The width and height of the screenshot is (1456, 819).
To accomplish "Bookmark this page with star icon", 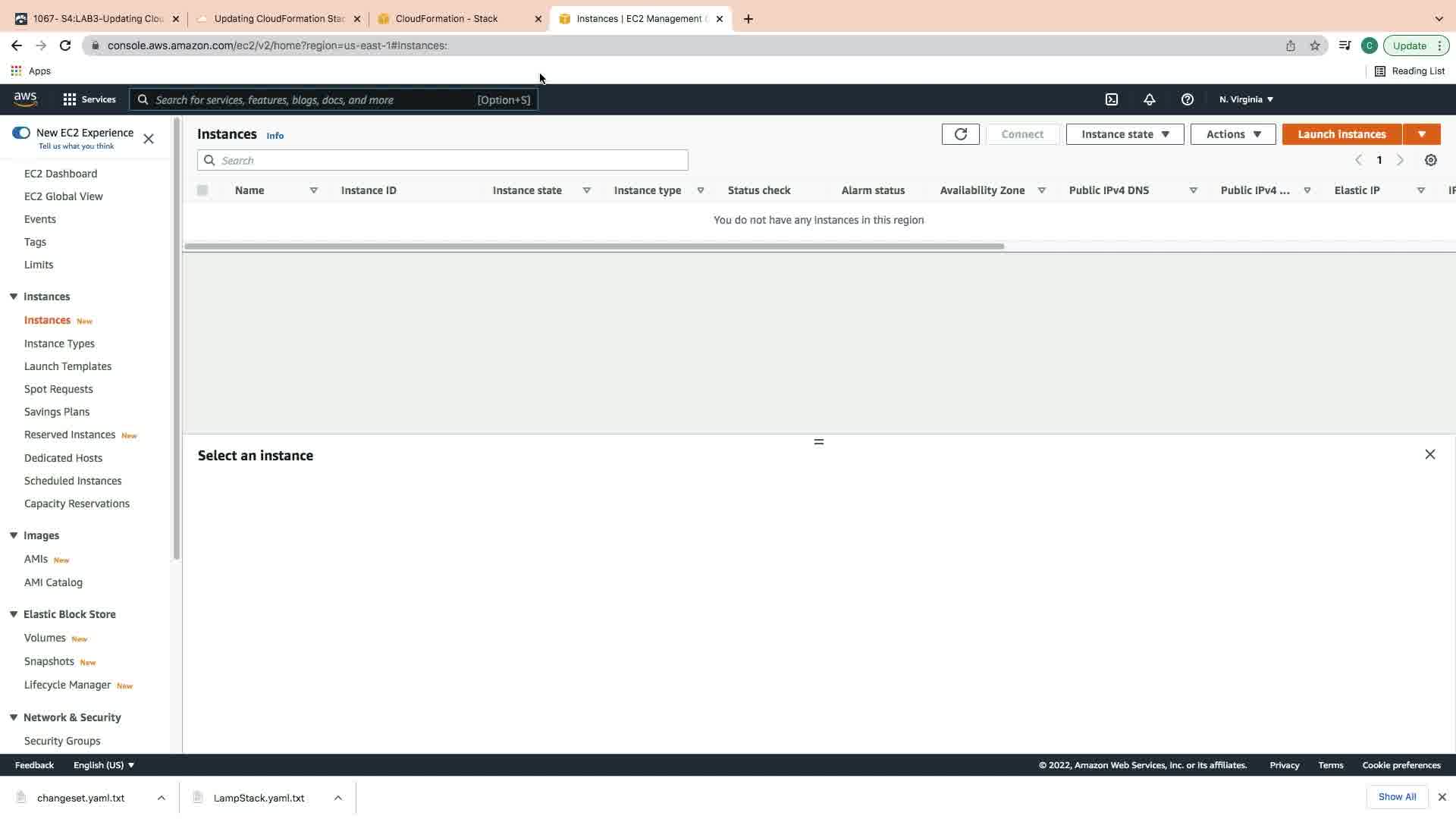I will pyautogui.click(x=1315, y=45).
